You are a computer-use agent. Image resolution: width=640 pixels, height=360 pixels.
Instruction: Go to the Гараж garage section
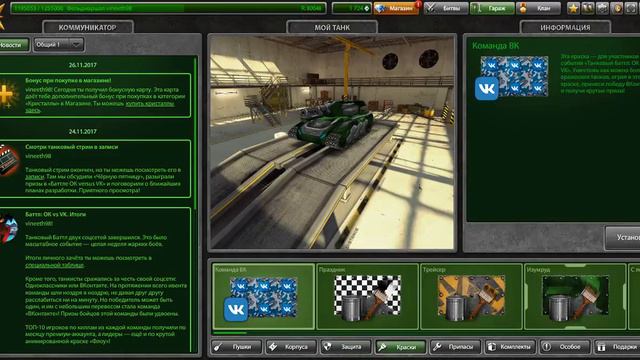pyautogui.click(x=492, y=8)
